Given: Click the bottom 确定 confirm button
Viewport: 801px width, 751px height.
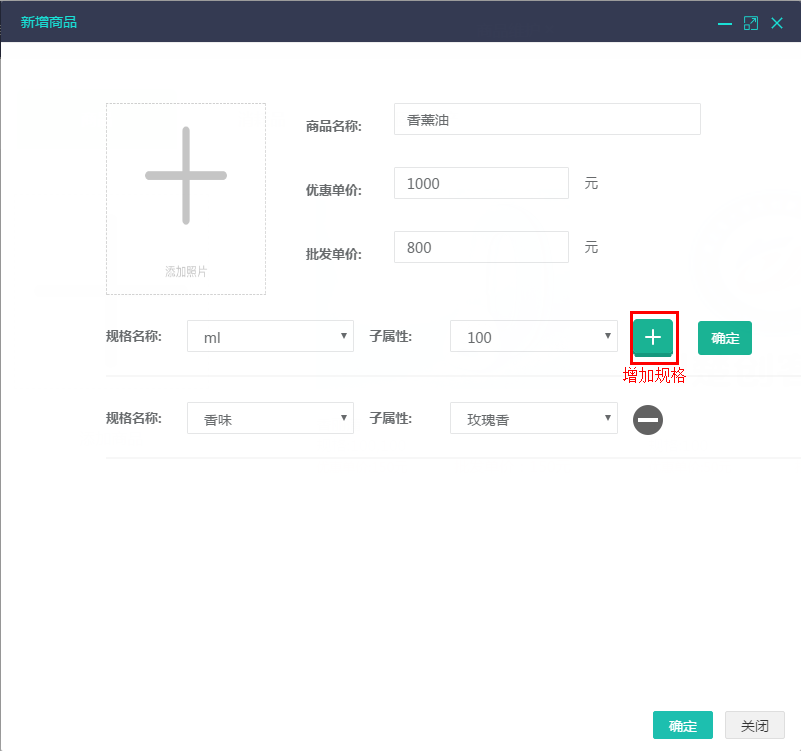Looking at the screenshot, I should tap(682, 725).
